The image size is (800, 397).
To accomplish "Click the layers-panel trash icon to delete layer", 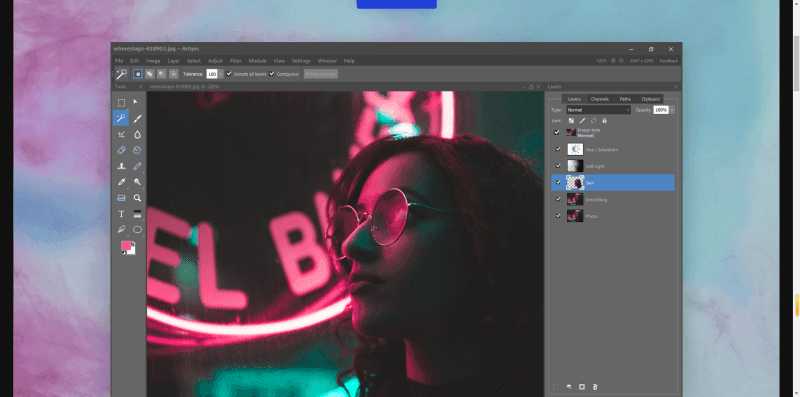I will (x=595, y=387).
